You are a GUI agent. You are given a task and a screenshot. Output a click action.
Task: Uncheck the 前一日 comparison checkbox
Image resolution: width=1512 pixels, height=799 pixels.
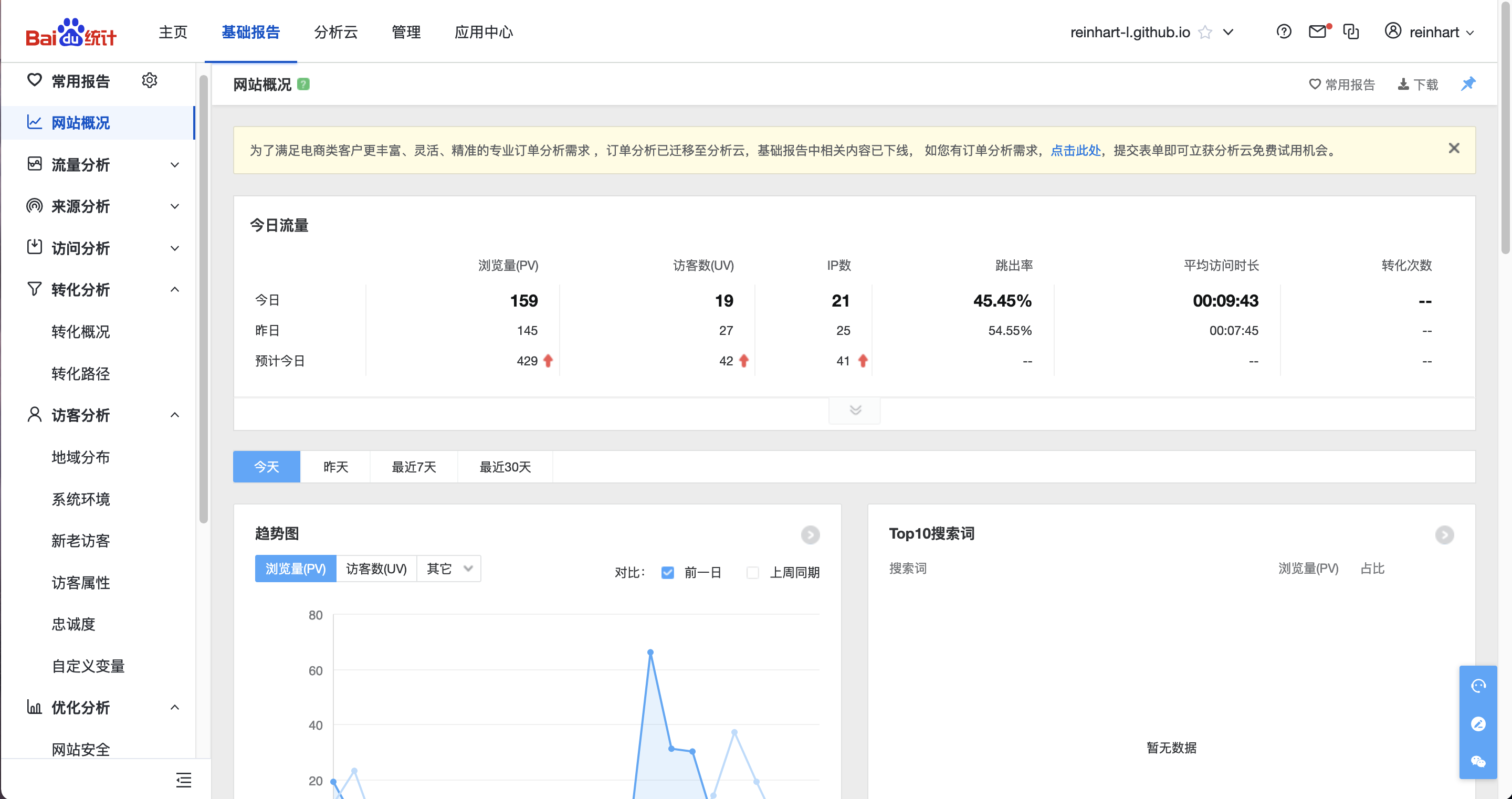click(x=667, y=572)
